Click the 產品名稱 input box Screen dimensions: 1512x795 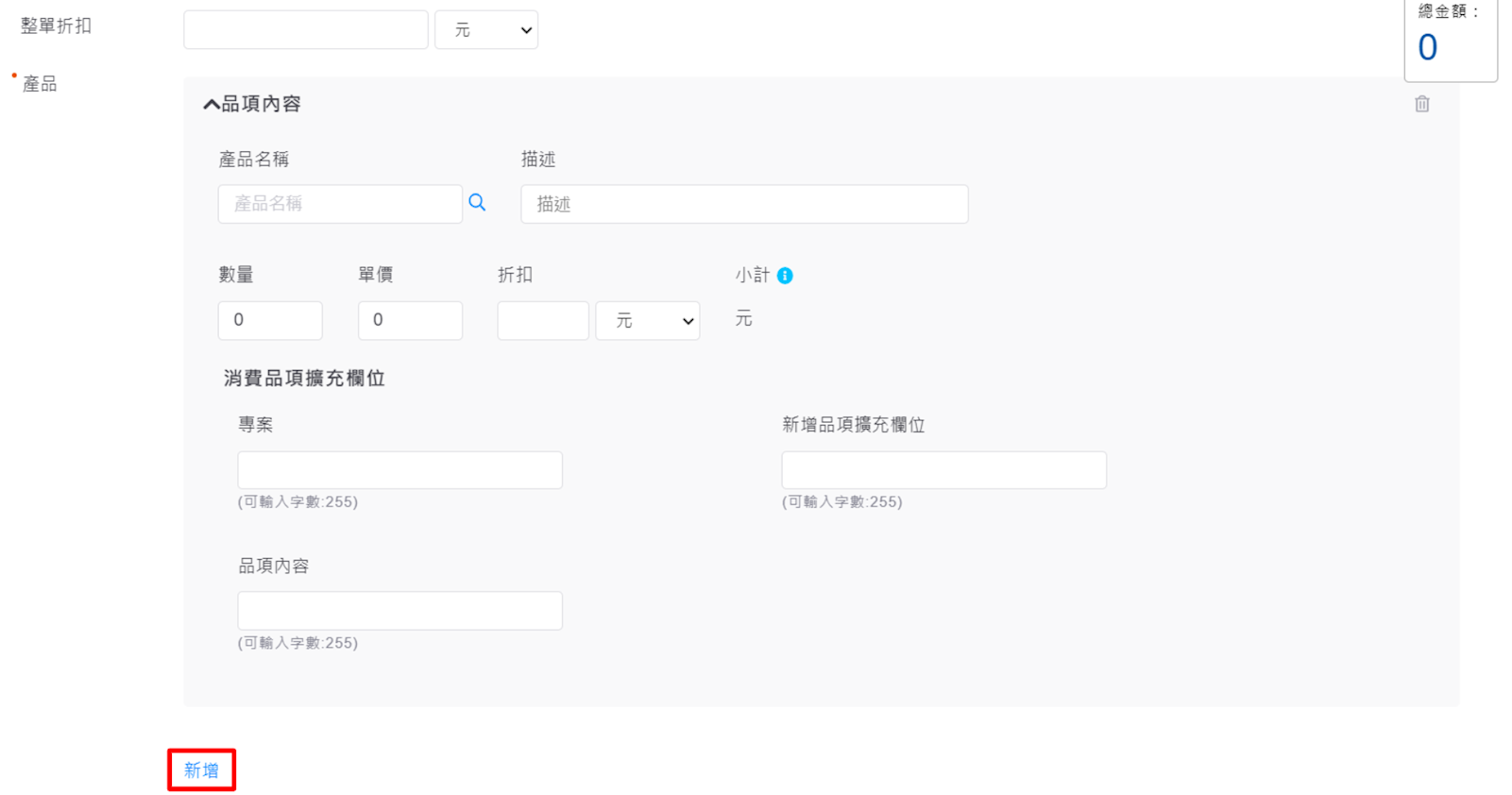[x=340, y=204]
